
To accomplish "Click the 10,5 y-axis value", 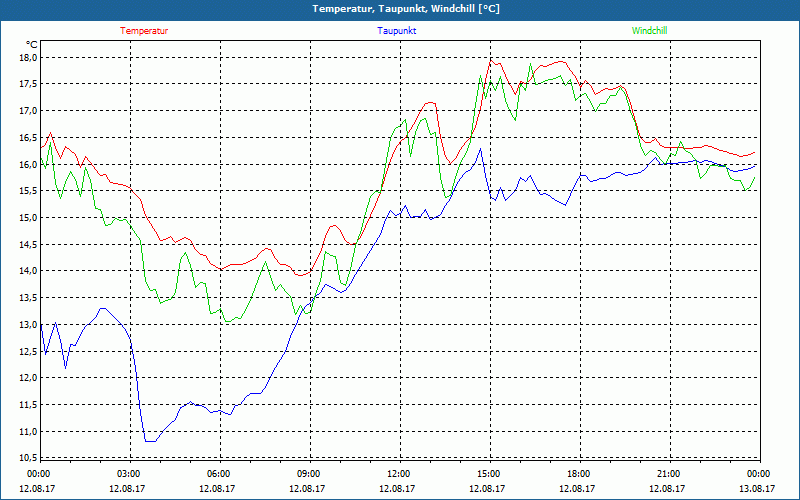I will pyautogui.click(x=28, y=457).
